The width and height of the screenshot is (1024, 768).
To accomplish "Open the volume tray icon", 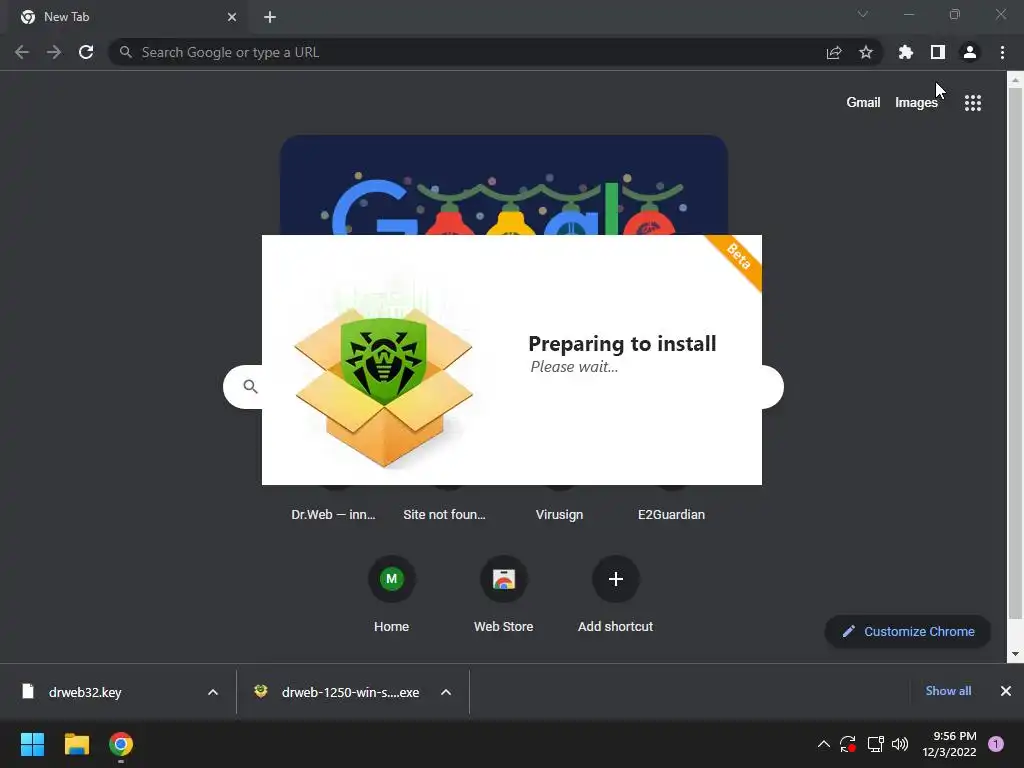I will (900, 744).
